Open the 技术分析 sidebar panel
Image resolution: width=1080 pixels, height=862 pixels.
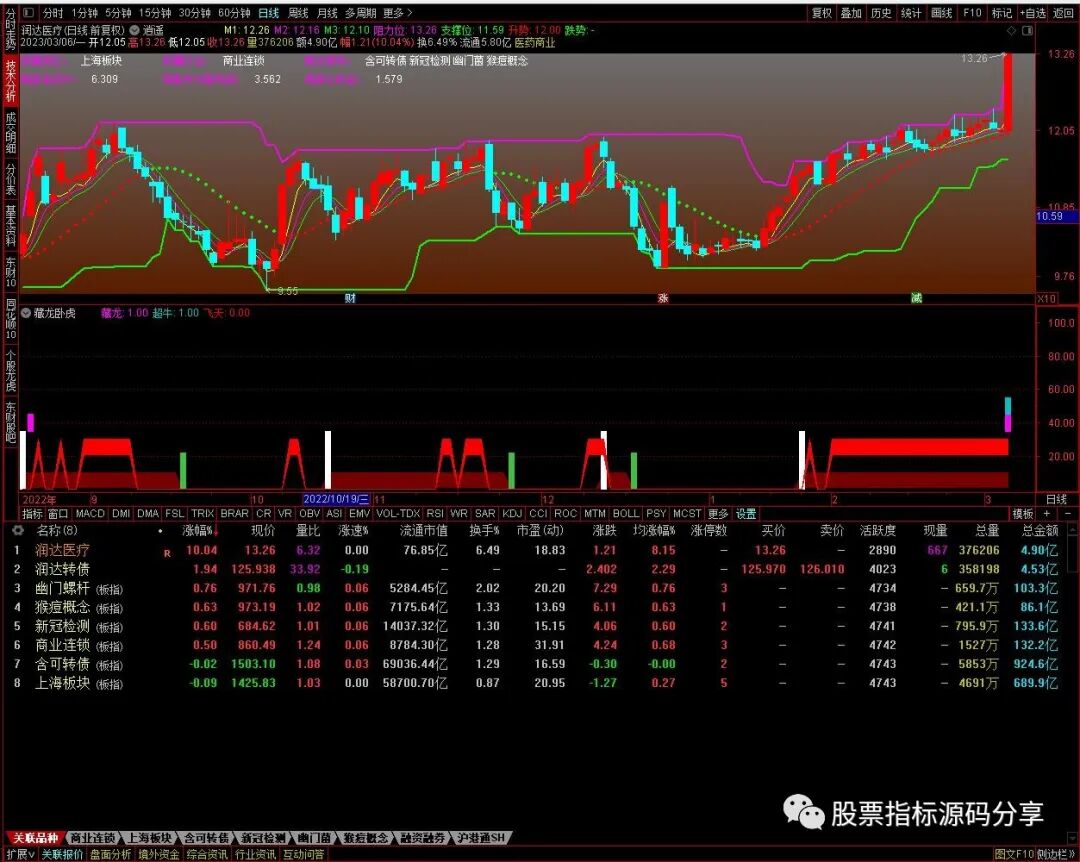pyautogui.click(x=10, y=81)
